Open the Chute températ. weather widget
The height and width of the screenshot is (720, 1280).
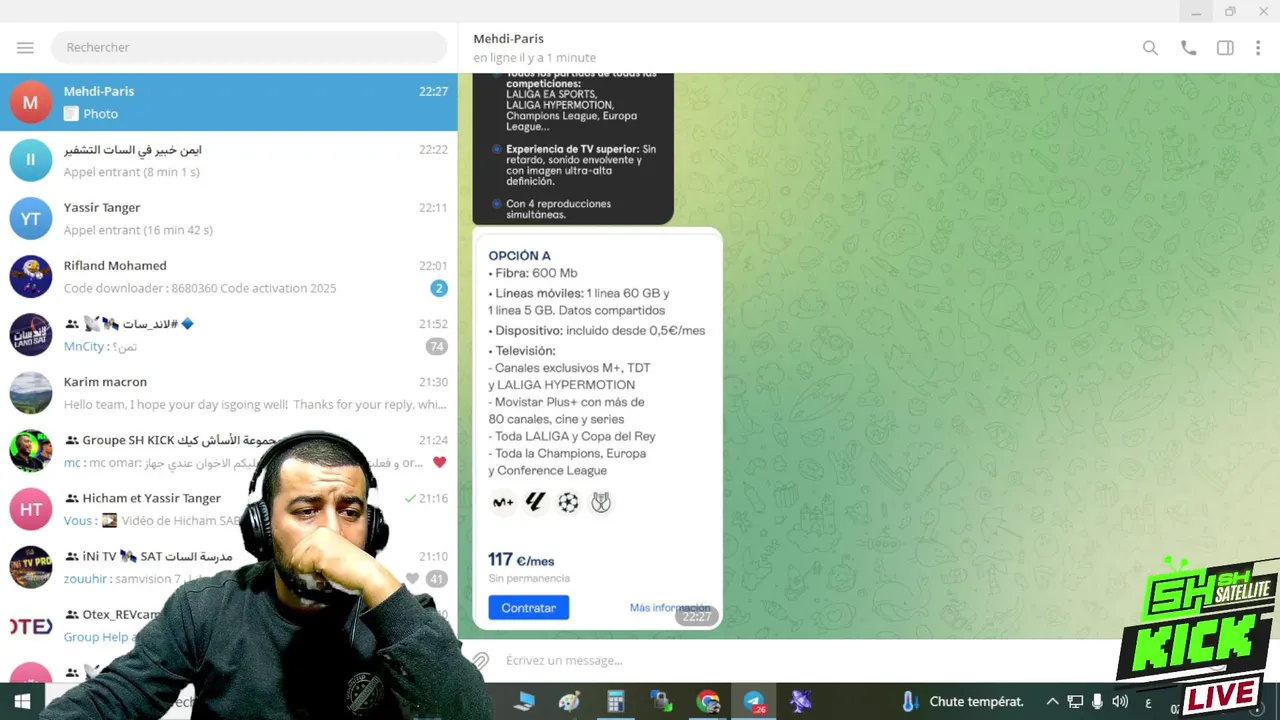pyautogui.click(x=963, y=702)
